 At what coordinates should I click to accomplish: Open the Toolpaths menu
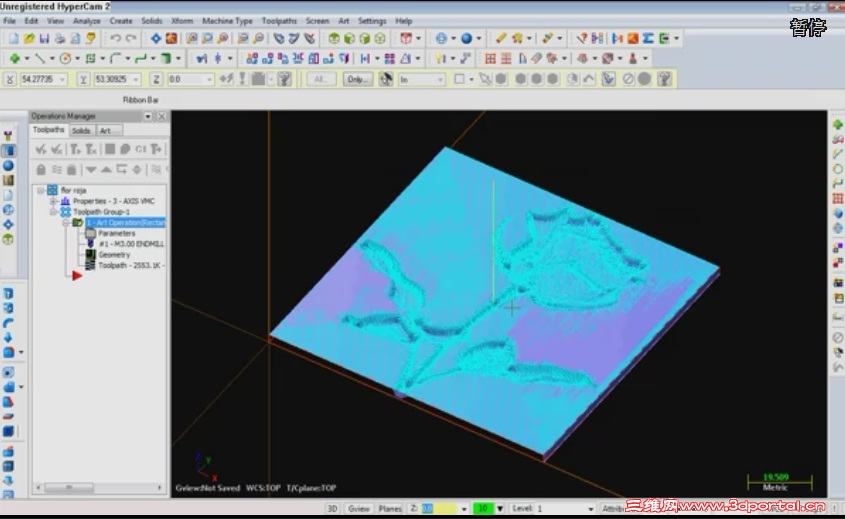(x=279, y=20)
